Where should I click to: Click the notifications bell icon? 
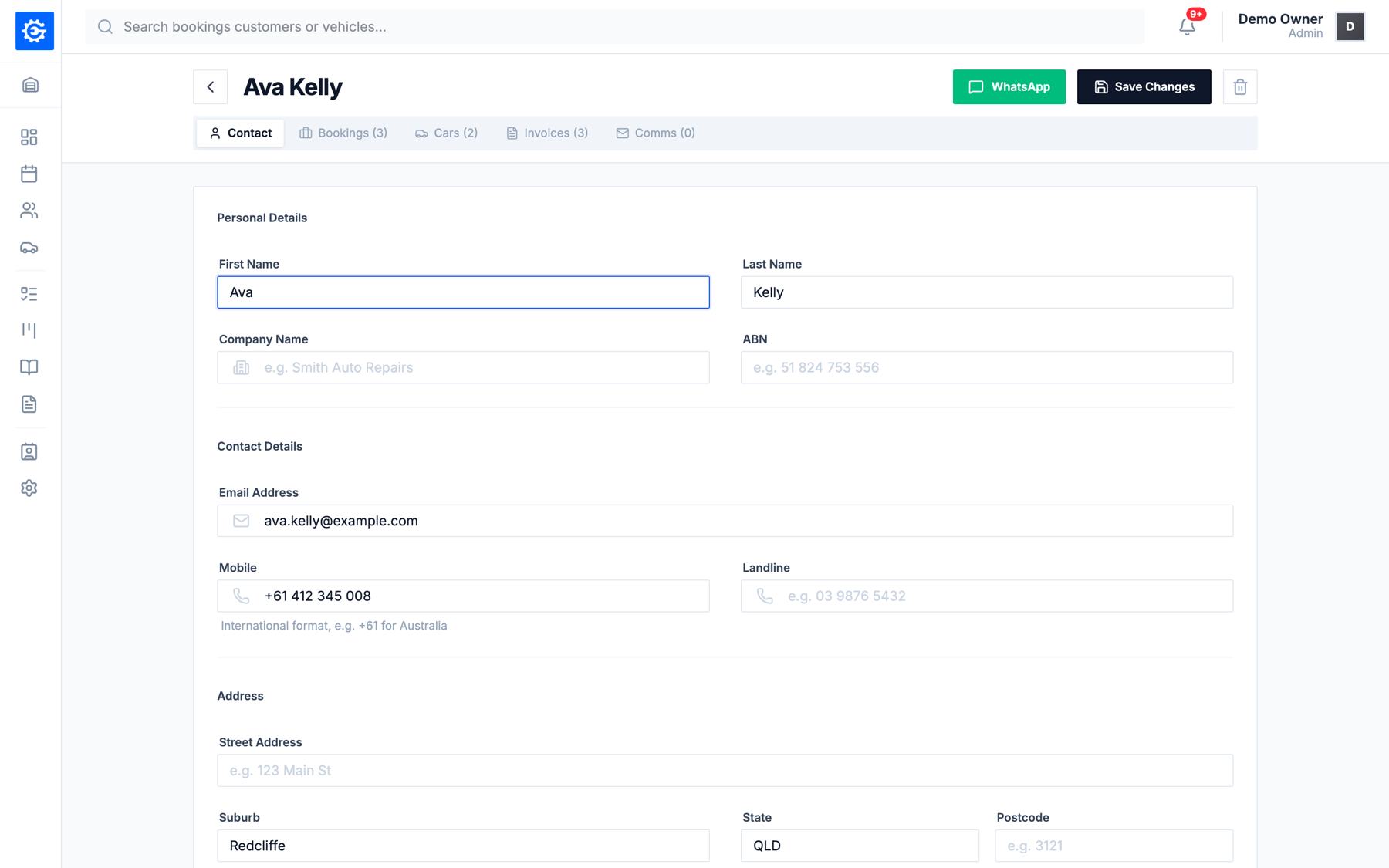pos(1187,27)
